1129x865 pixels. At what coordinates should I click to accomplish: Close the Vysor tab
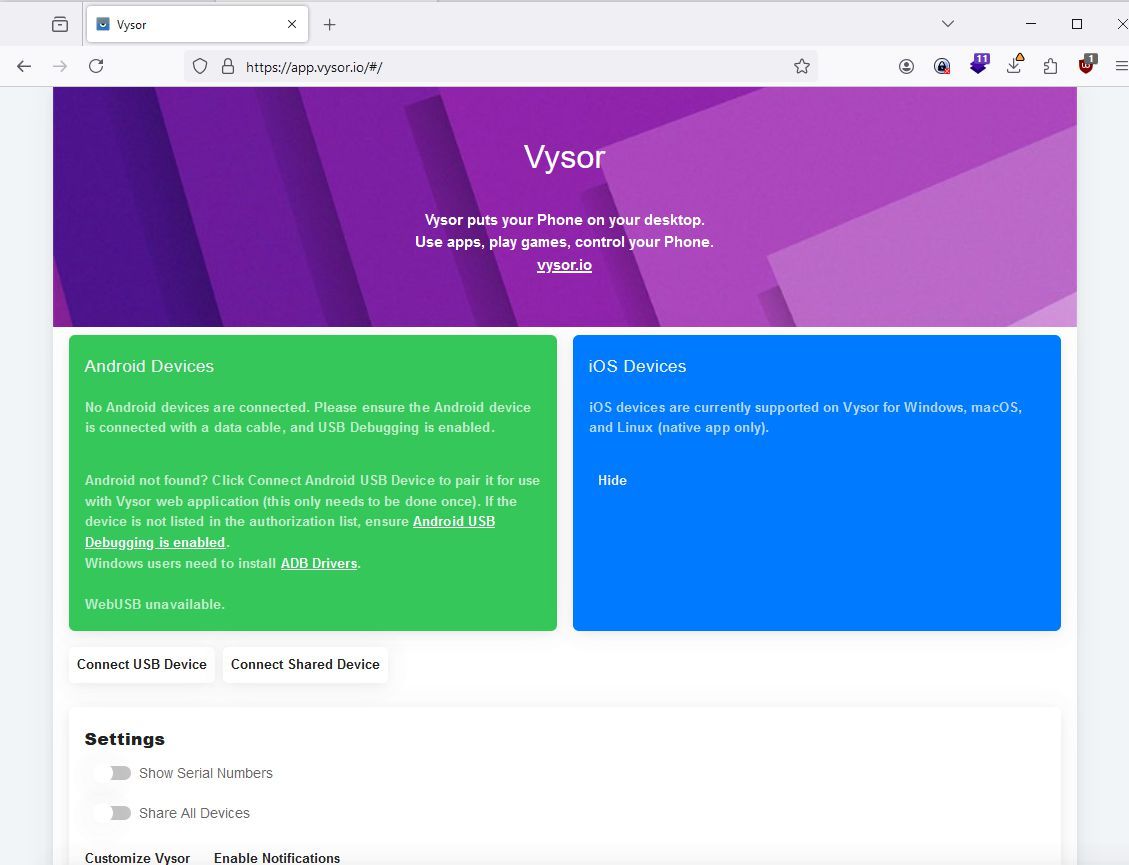pyautogui.click(x=292, y=24)
